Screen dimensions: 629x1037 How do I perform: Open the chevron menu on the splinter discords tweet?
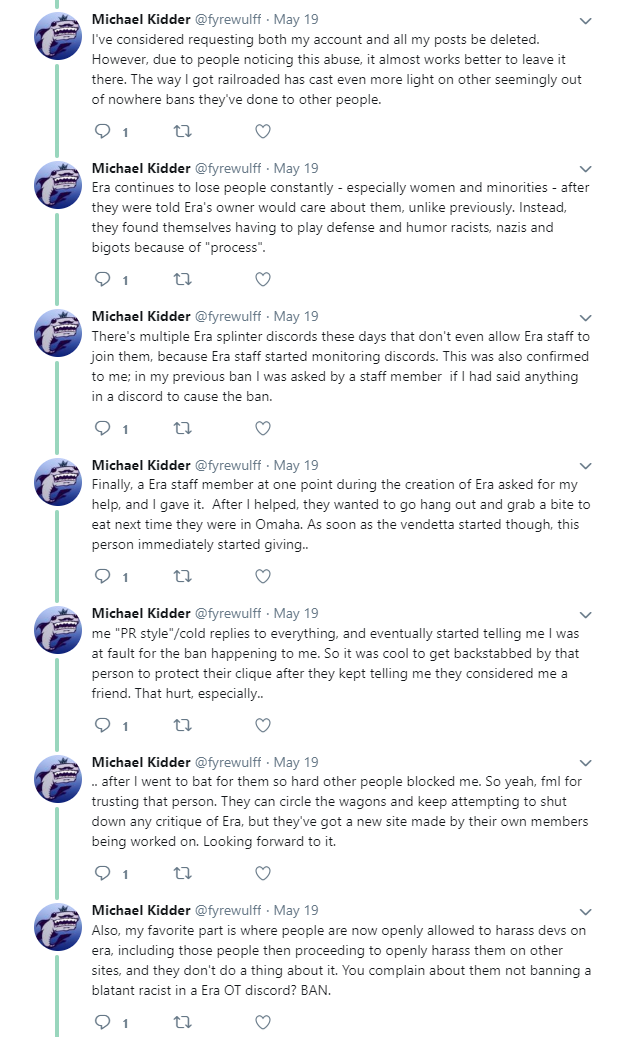585,317
